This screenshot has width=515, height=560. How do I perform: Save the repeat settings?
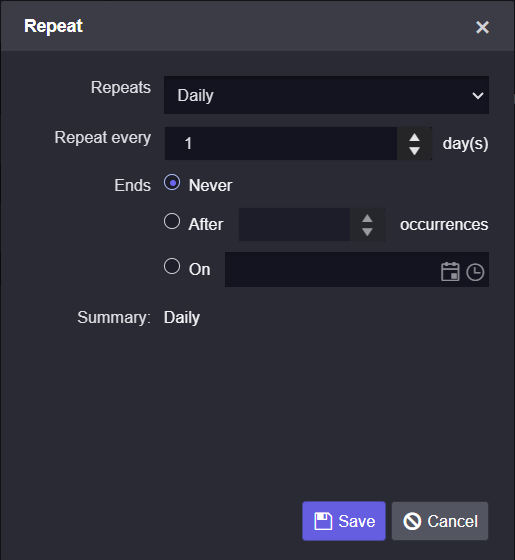click(x=344, y=521)
